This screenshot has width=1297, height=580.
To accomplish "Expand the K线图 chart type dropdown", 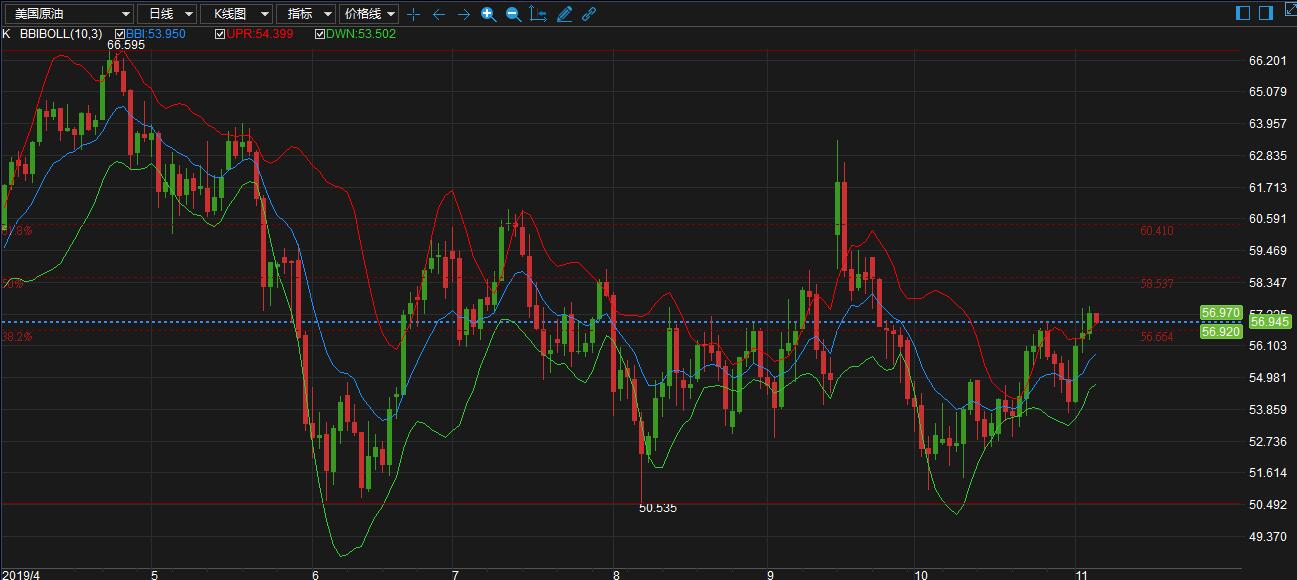I will pyautogui.click(x=236, y=14).
